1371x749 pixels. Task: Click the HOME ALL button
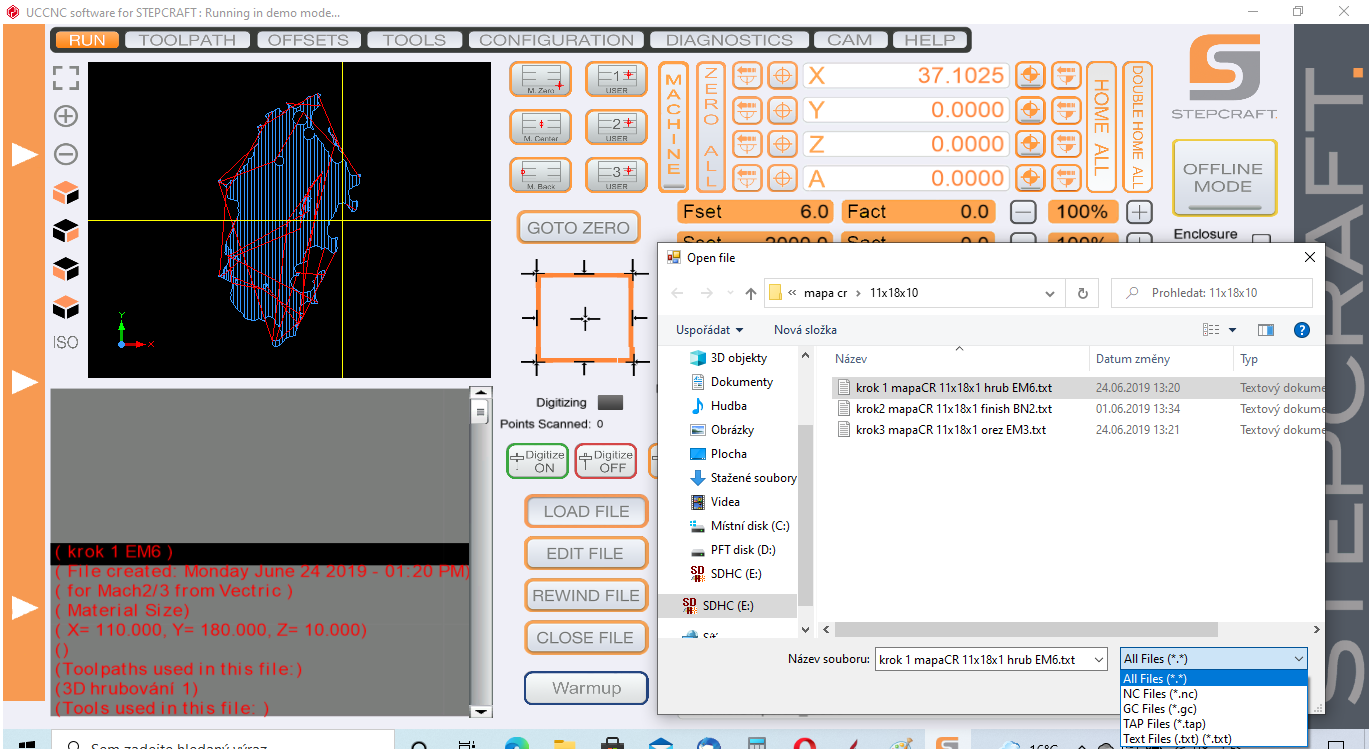(1101, 126)
